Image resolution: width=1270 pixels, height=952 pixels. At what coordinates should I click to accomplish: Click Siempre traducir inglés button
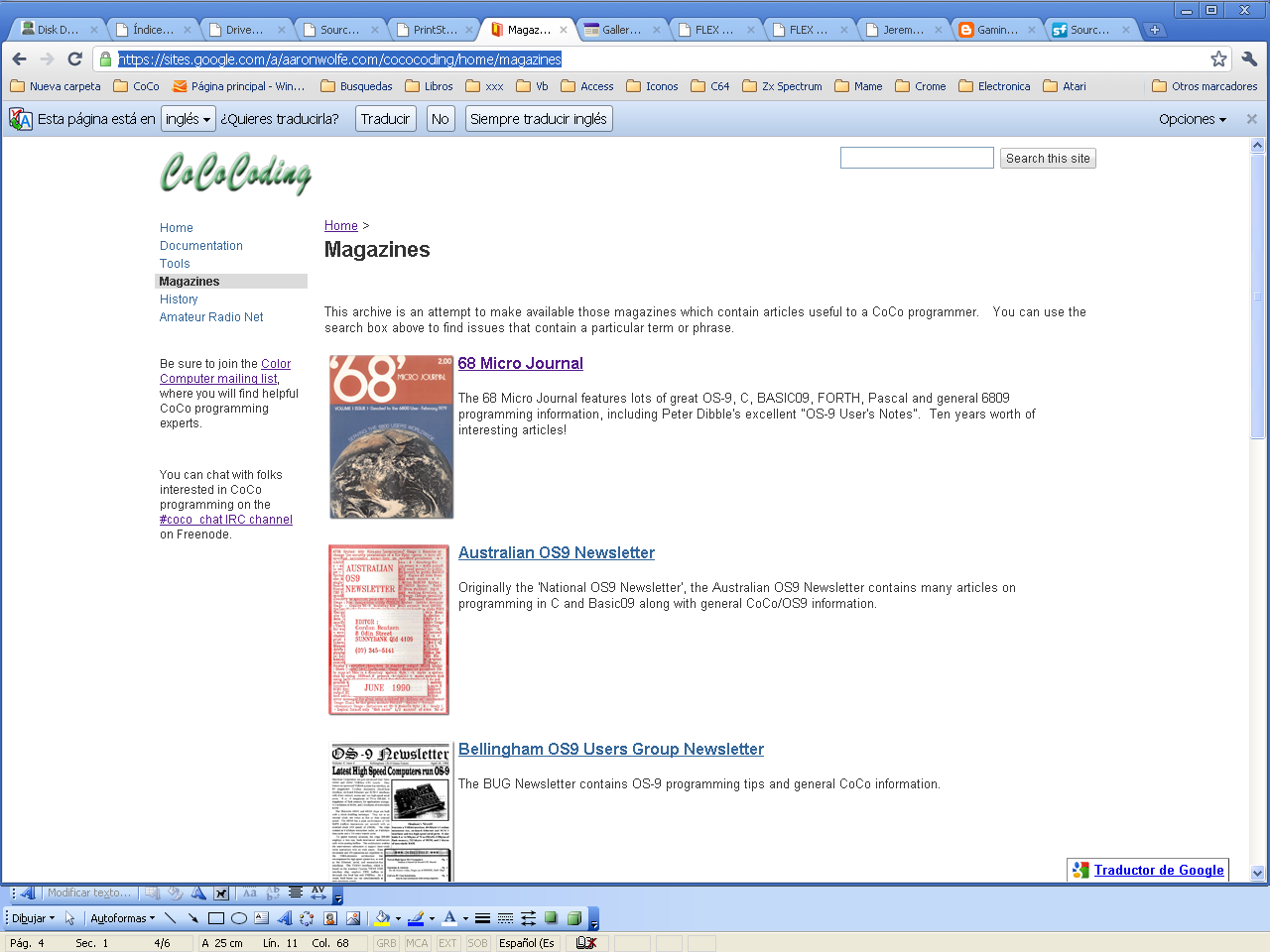(539, 119)
